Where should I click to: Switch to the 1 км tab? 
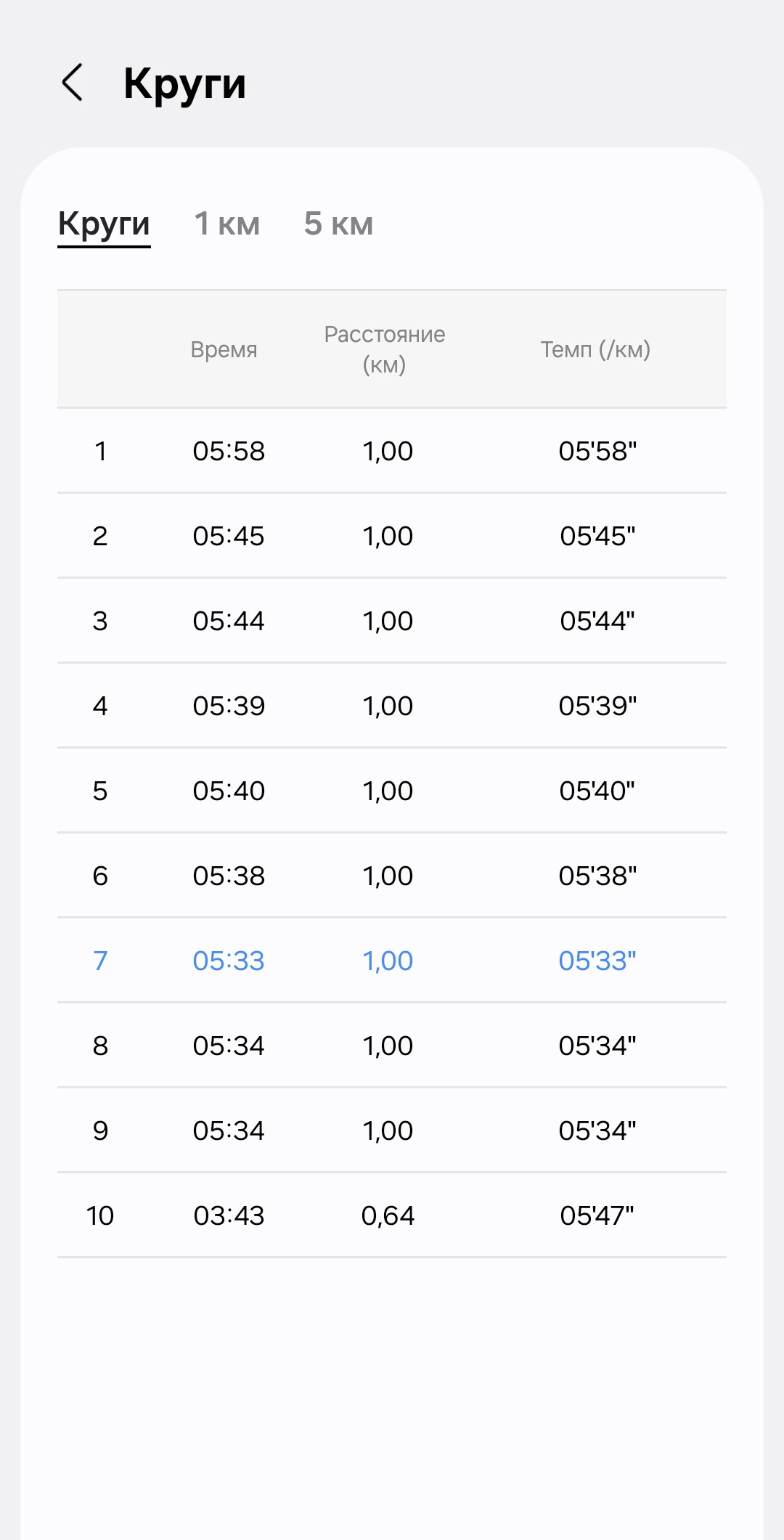(x=227, y=224)
